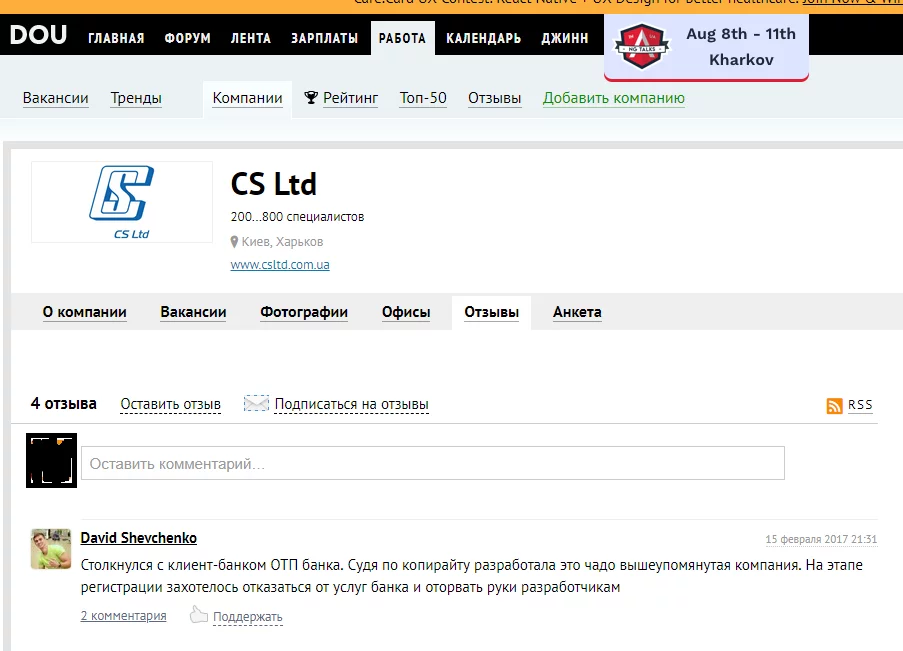Visit www.csltd.com.ua
The width and height of the screenshot is (903, 651).
point(279,264)
